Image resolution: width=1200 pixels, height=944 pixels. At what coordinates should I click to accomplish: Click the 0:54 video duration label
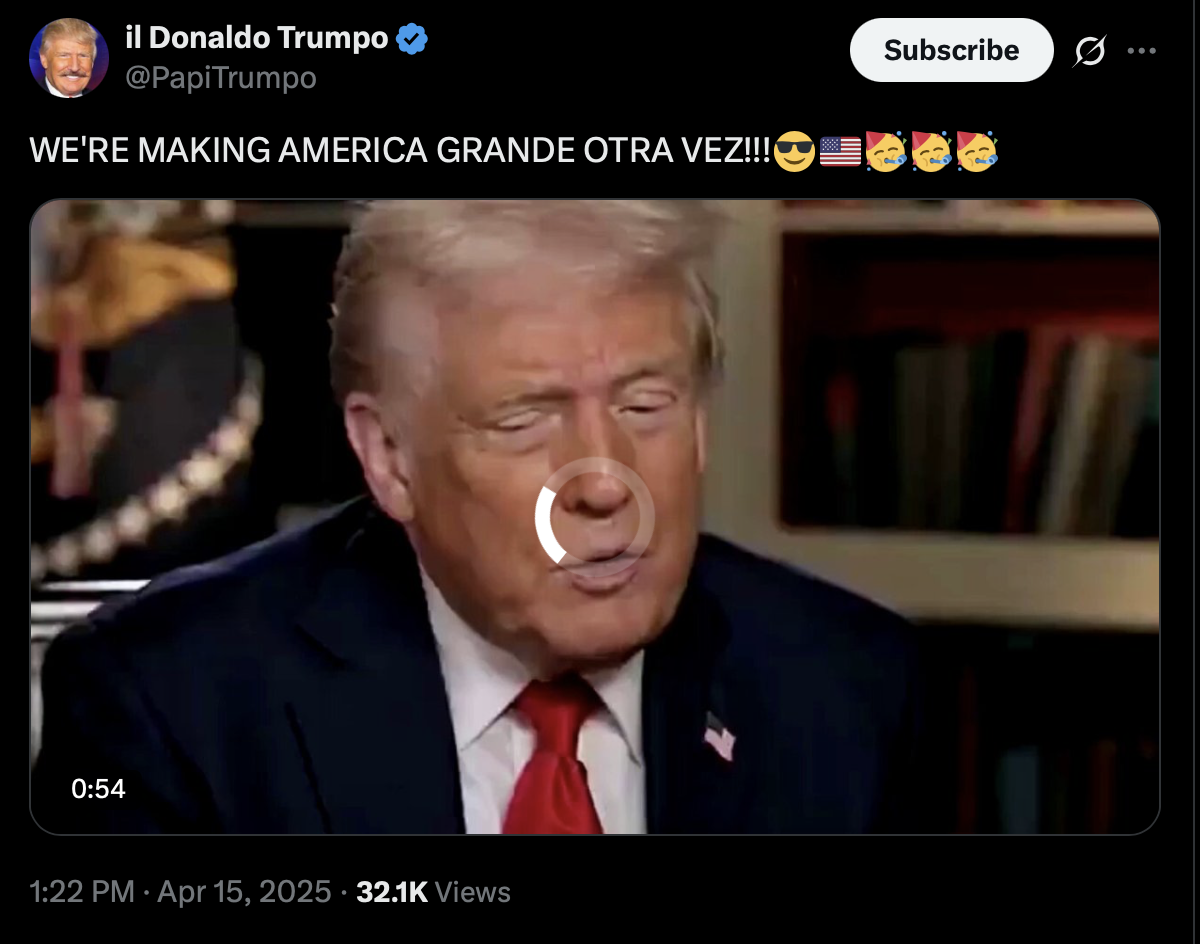click(98, 789)
